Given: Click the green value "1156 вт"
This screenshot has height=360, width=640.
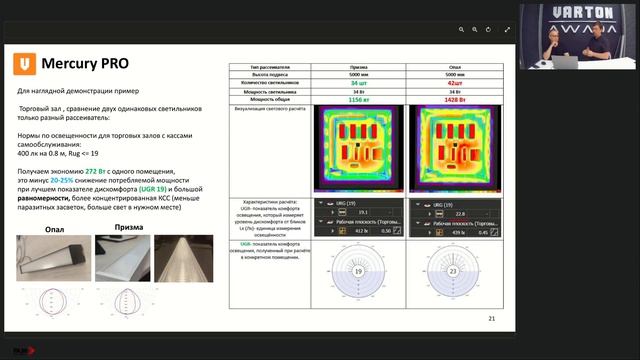Looking at the screenshot, I should click(358, 100).
